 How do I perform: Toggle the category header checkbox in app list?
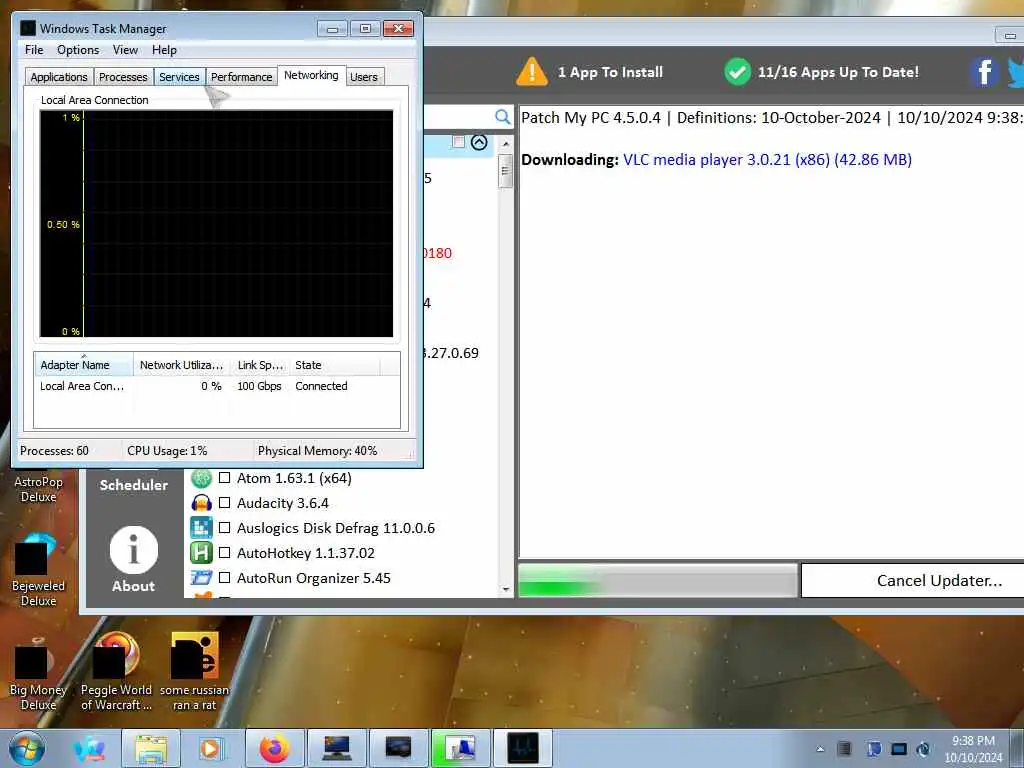(x=458, y=142)
